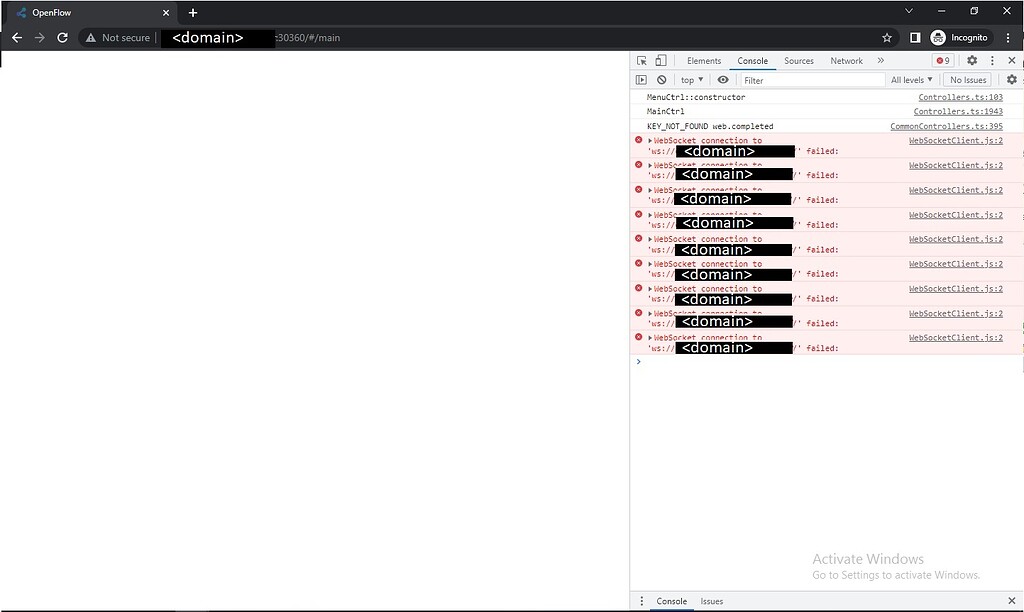Click the error count badge showing 9
Viewport: 1024px width, 612px height.
[x=941, y=60]
